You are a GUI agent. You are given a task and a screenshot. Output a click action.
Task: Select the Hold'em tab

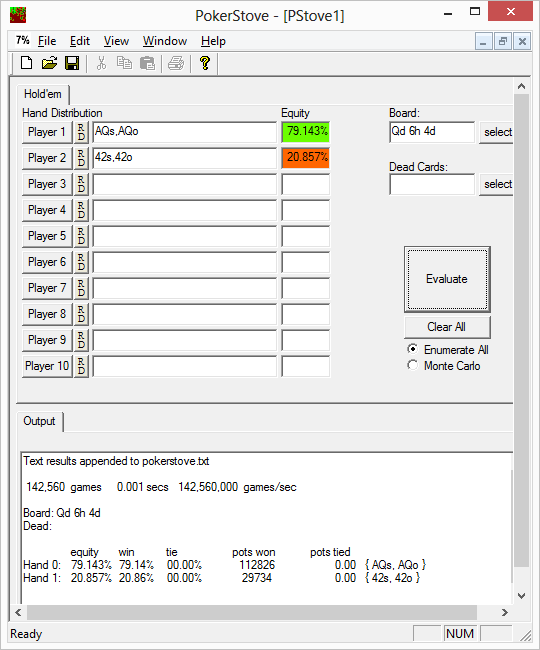tap(43, 94)
